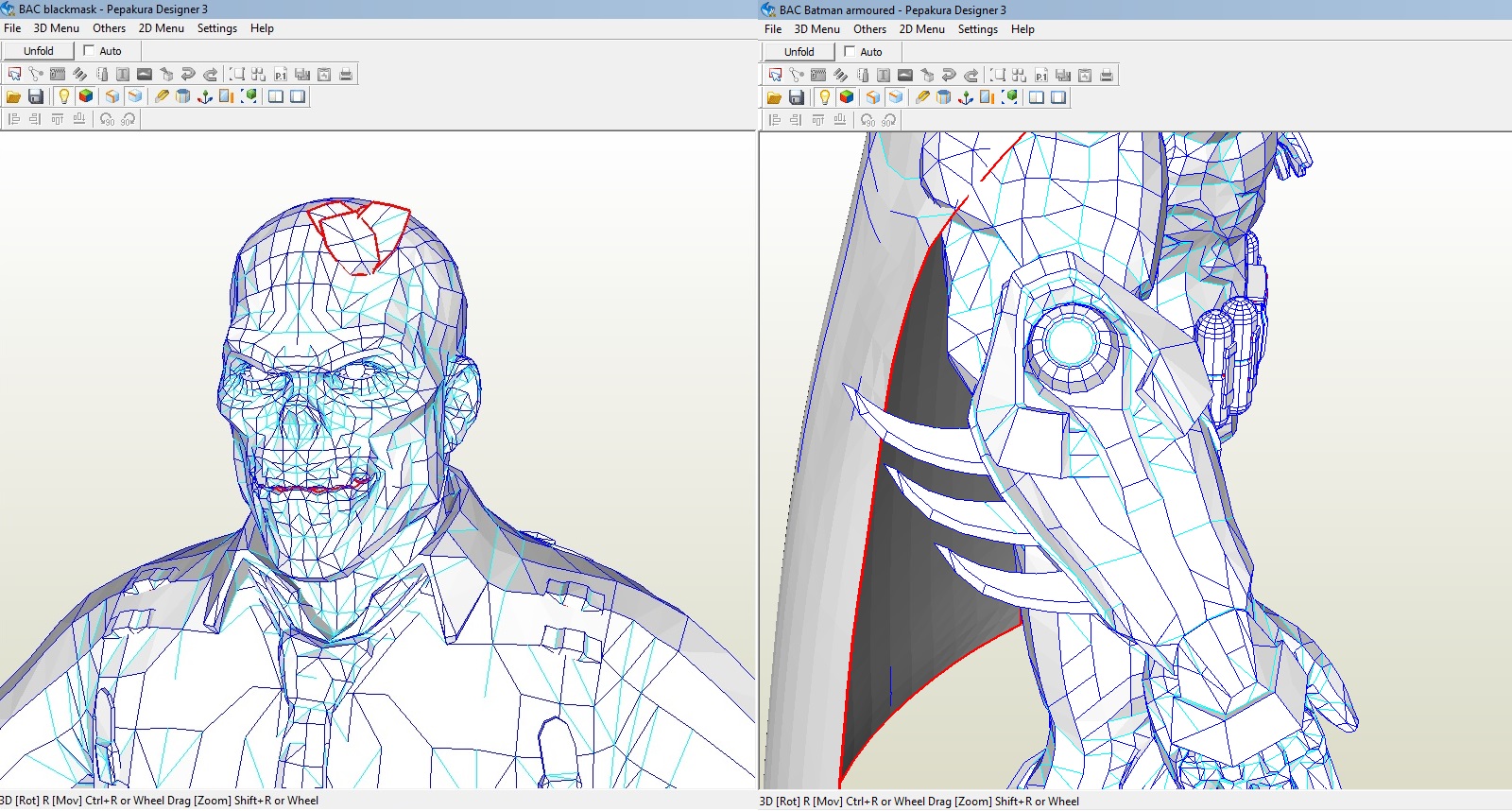Switch to single-pane layout icon in Batman armoured window

[1058, 97]
